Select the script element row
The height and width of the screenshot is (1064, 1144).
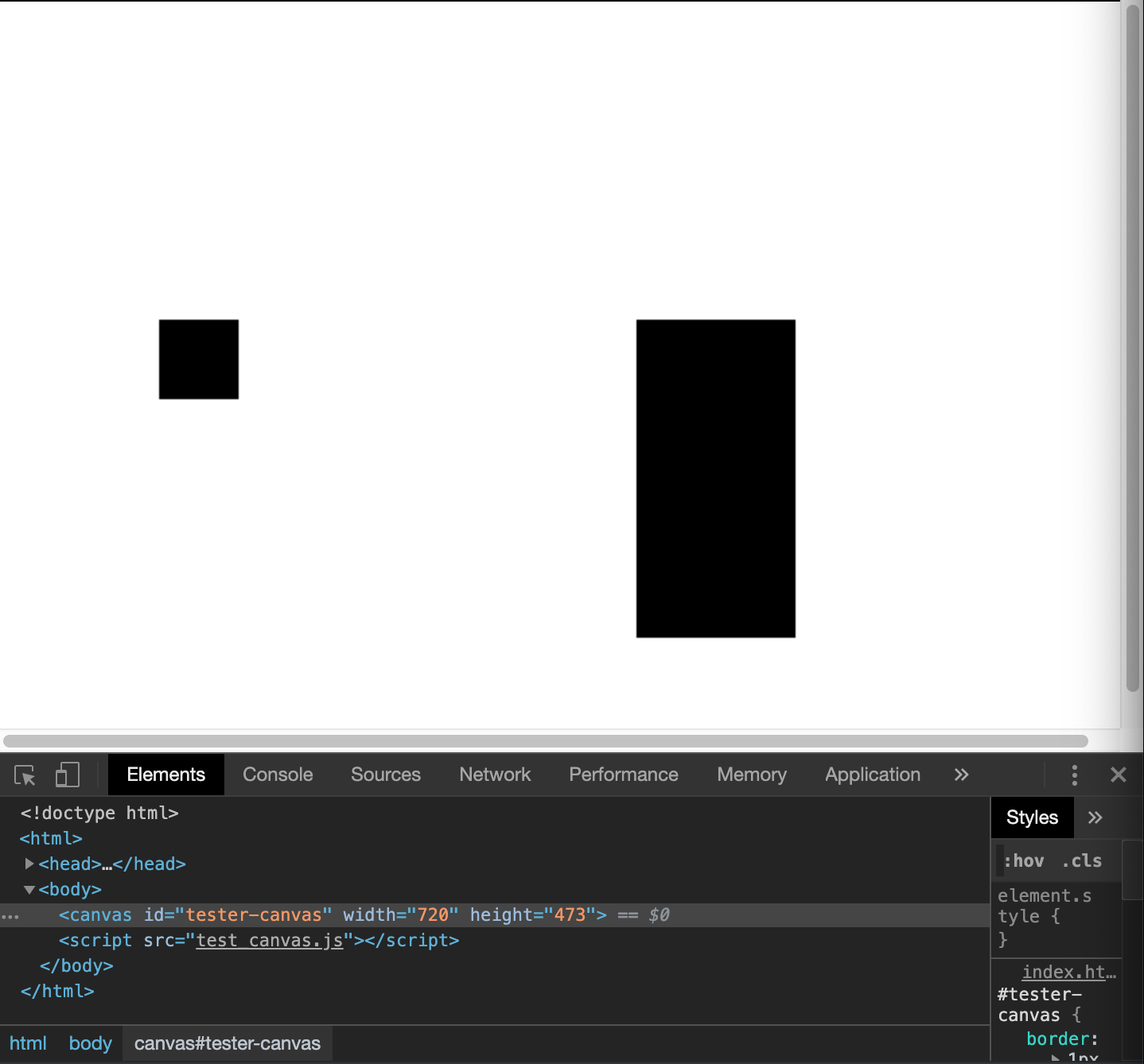coord(259,941)
